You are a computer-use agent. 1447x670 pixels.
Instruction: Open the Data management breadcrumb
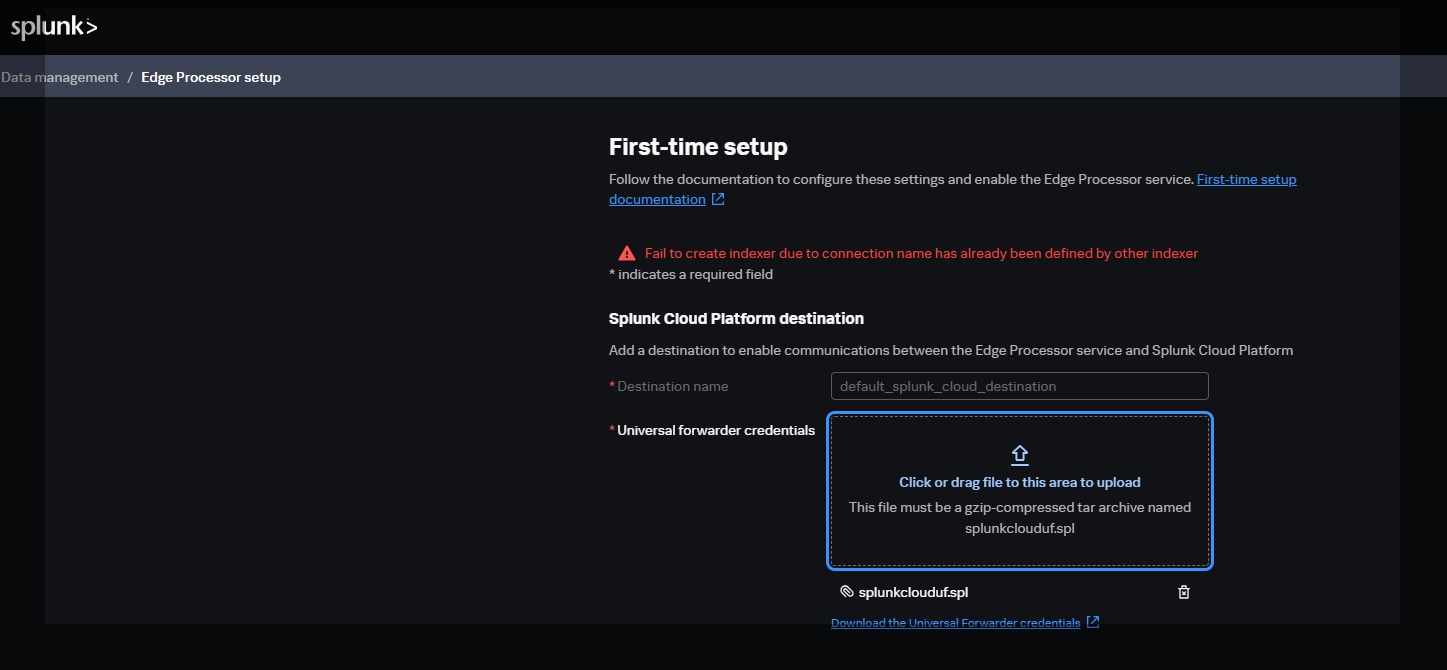tap(59, 77)
